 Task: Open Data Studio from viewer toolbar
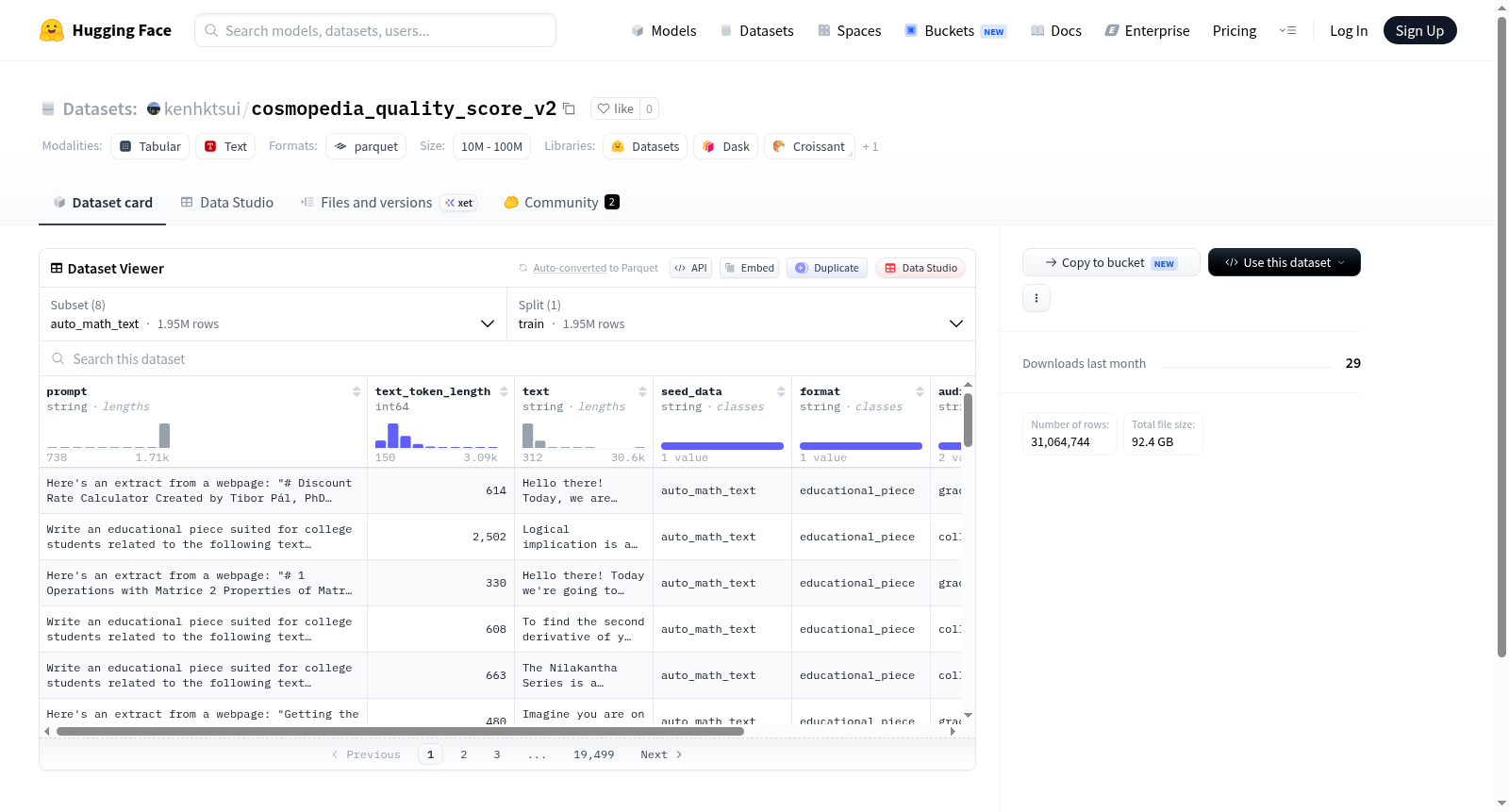click(920, 268)
